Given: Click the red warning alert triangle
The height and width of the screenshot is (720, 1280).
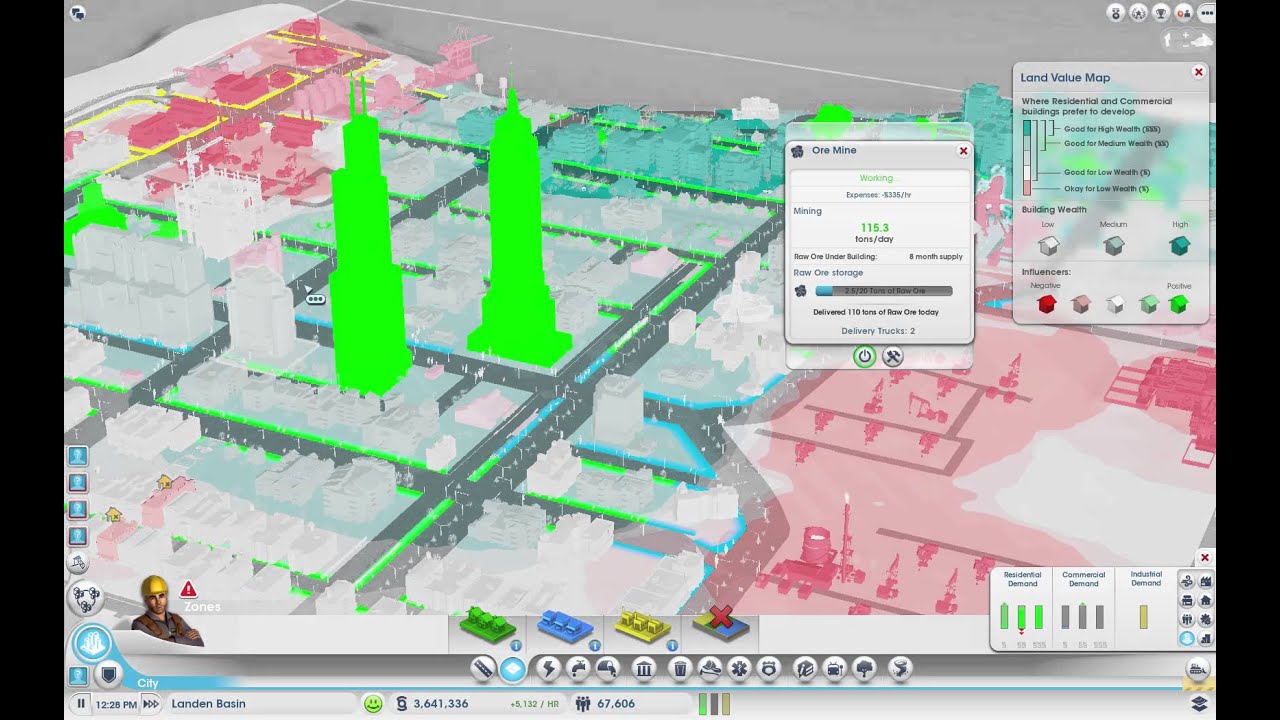Looking at the screenshot, I should click(x=188, y=590).
